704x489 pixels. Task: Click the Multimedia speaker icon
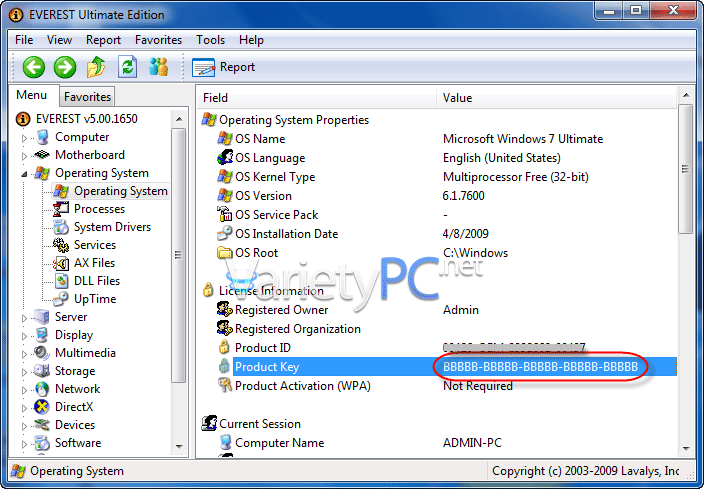42,353
